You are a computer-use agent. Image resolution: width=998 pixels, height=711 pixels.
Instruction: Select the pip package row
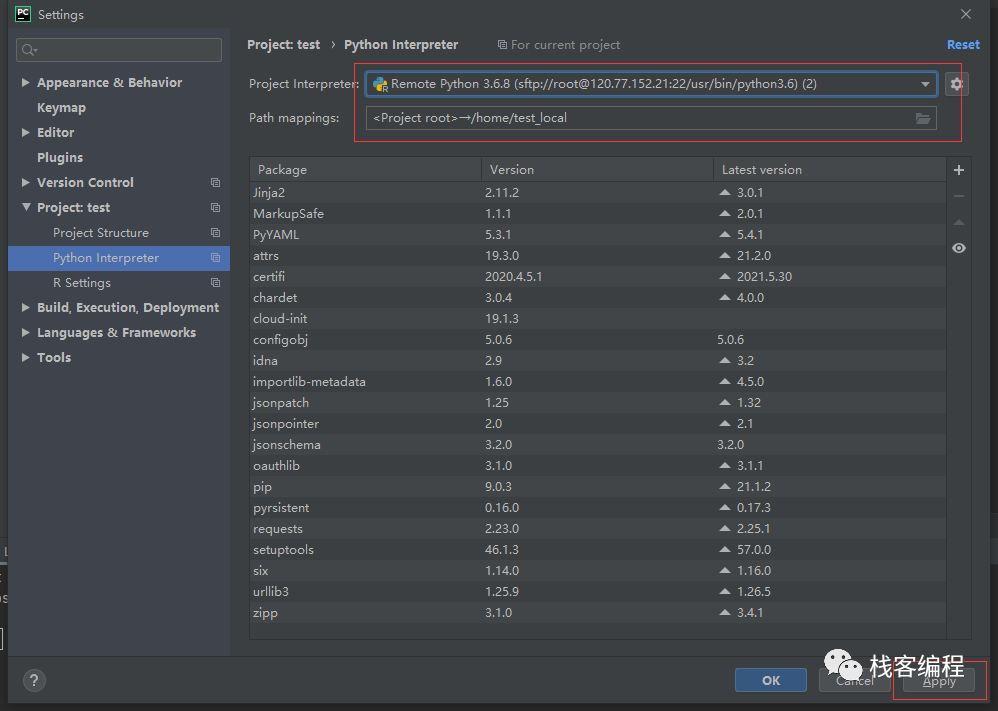[598, 486]
